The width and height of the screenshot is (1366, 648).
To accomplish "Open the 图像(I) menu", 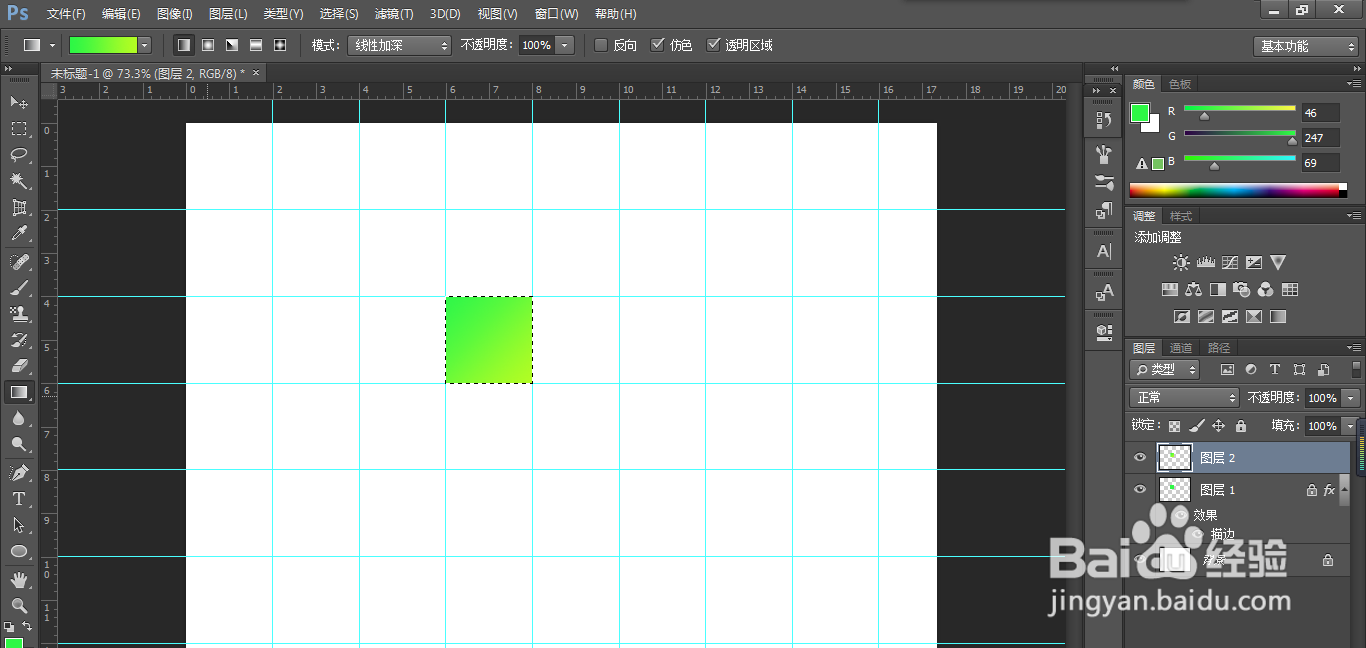I will (x=175, y=14).
